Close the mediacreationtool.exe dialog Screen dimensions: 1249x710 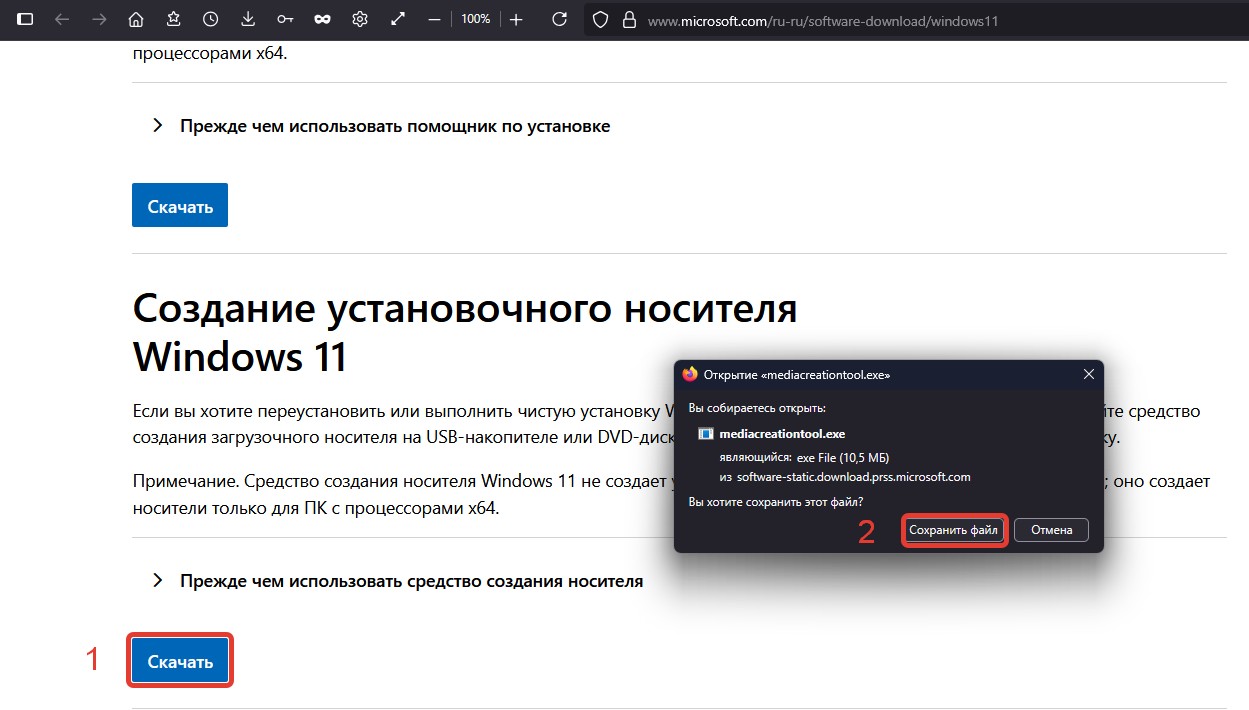(1089, 374)
